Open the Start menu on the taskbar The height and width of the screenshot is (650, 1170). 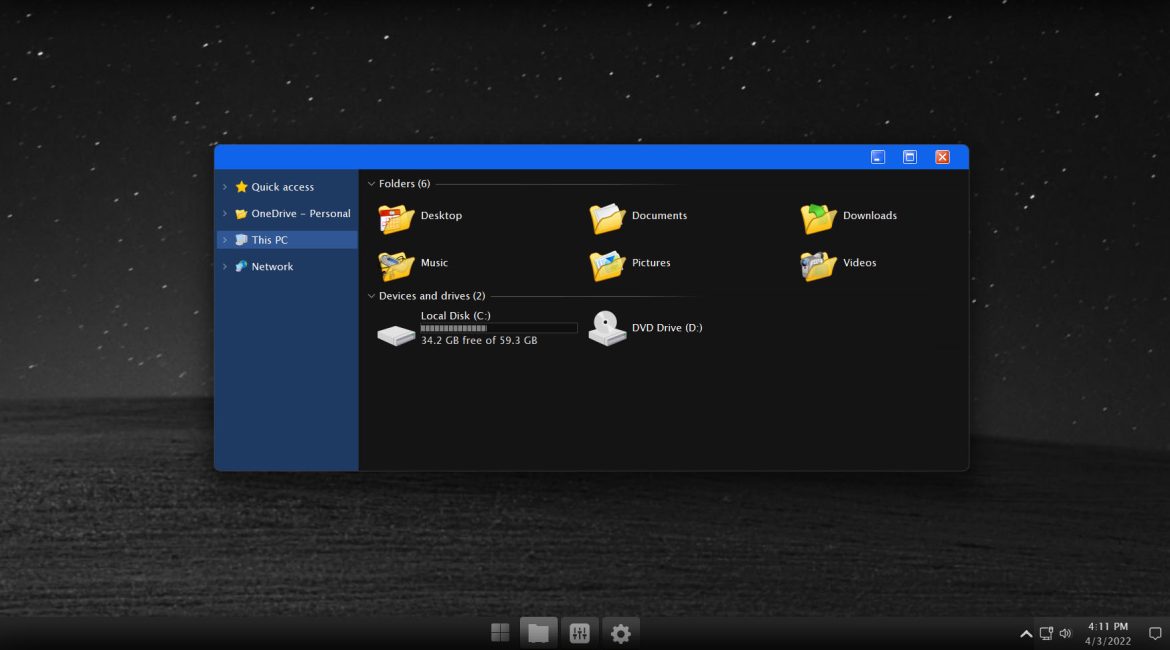click(x=500, y=632)
